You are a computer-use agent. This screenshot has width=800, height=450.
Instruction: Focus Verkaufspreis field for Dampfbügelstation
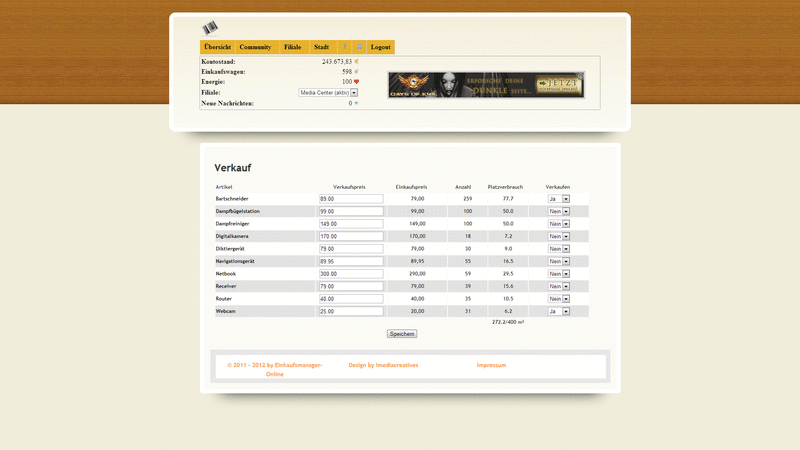[351, 211]
